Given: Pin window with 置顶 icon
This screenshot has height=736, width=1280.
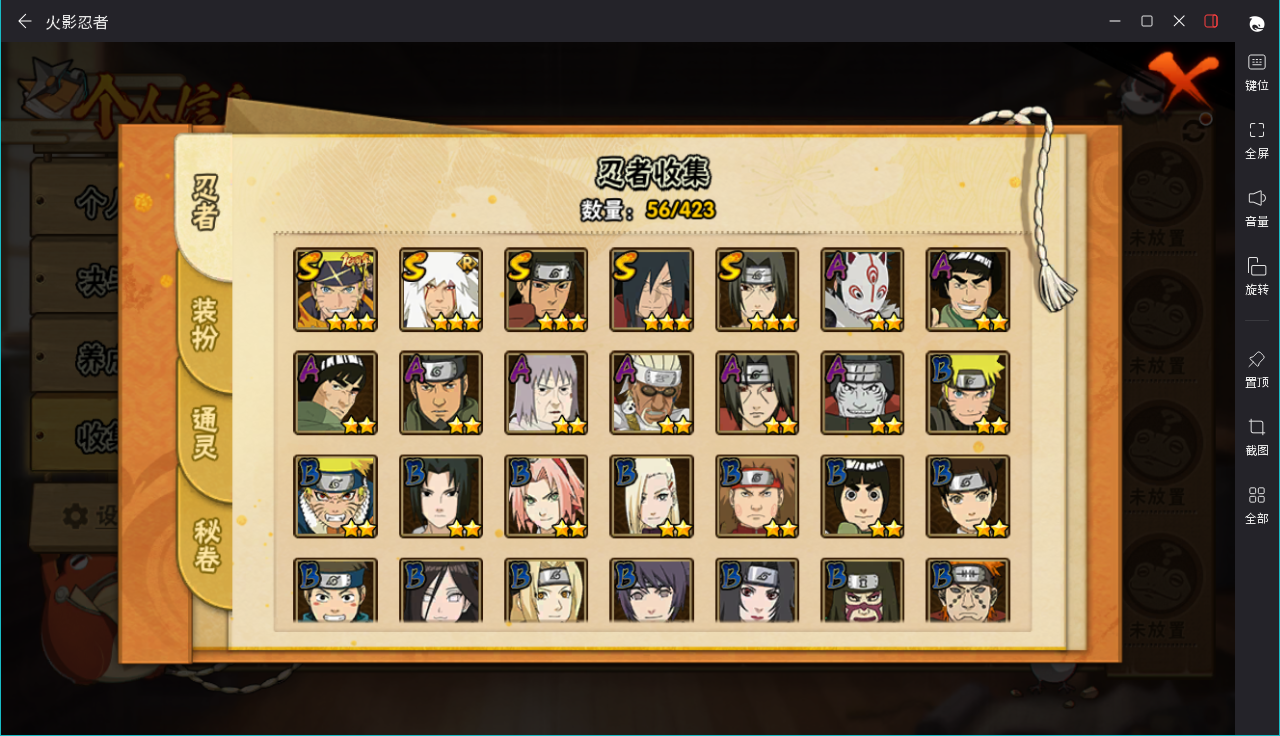Looking at the screenshot, I should tap(1257, 368).
